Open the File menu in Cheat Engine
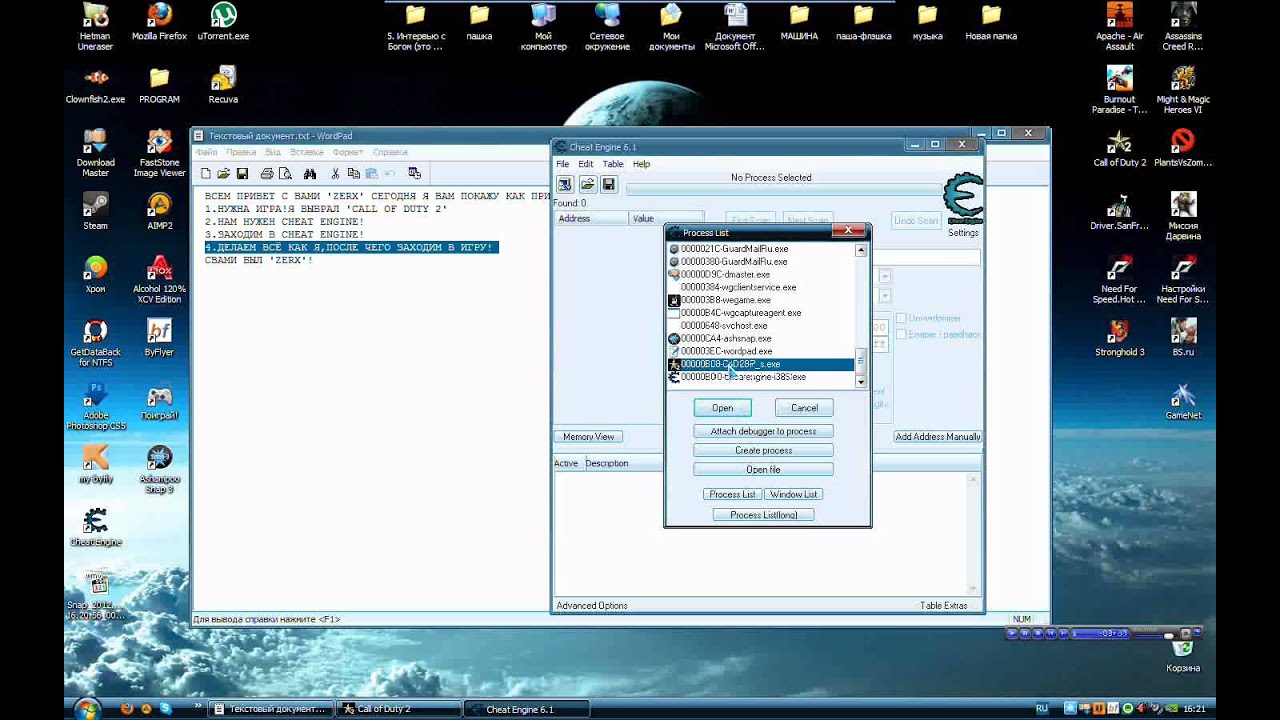 [x=562, y=164]
